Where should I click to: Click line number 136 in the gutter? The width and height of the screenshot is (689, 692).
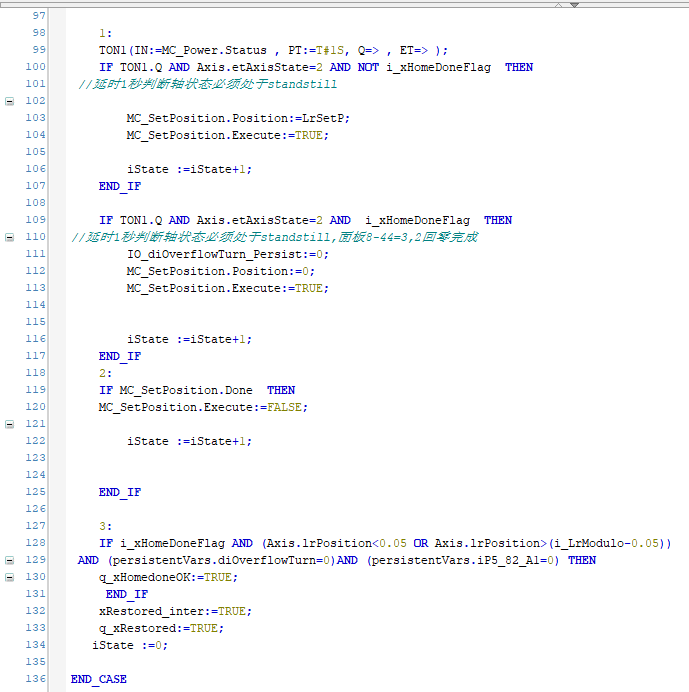(35, 679)
